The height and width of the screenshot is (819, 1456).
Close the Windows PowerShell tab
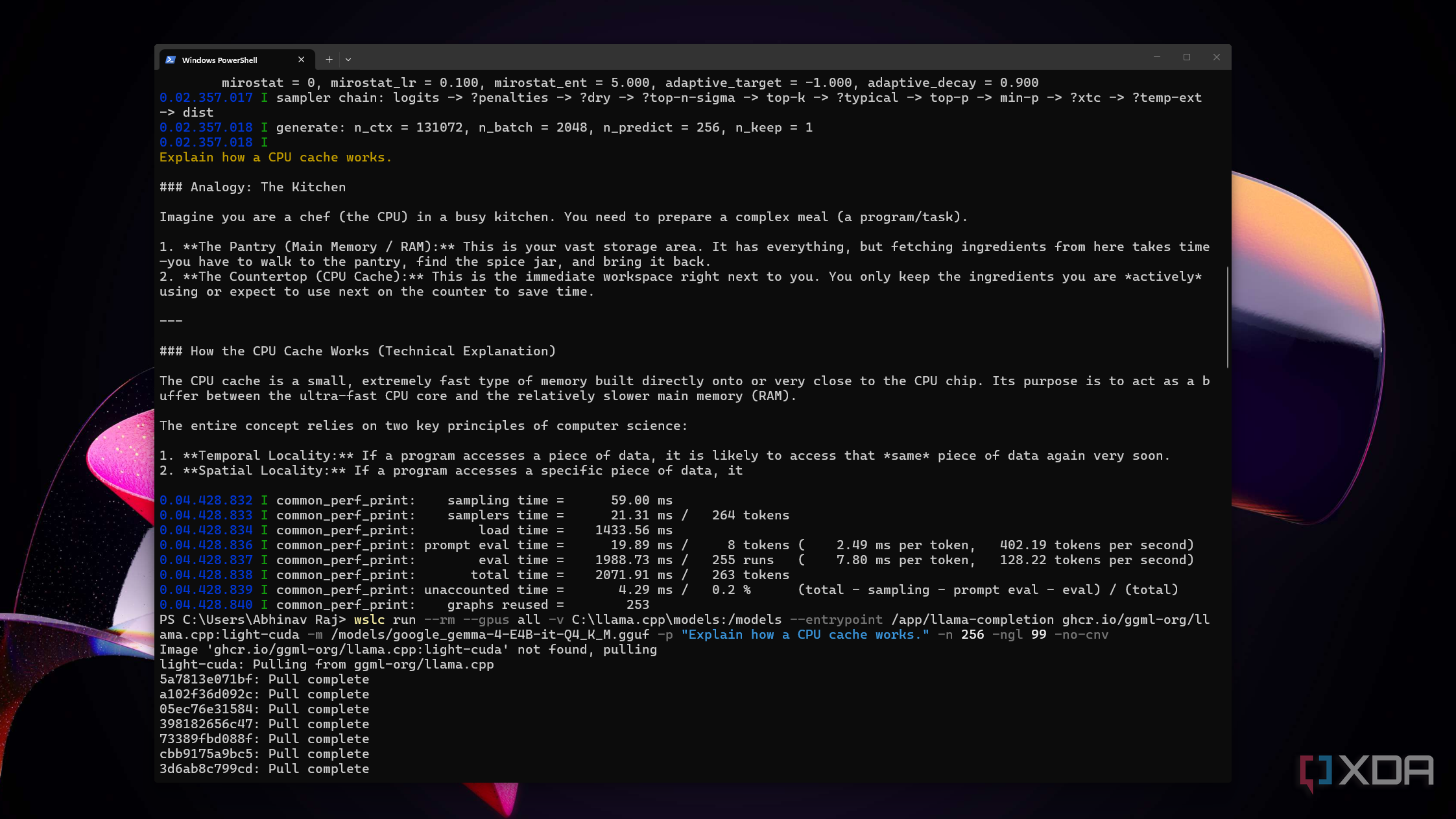pyautogui.click(x=301, y=60)
